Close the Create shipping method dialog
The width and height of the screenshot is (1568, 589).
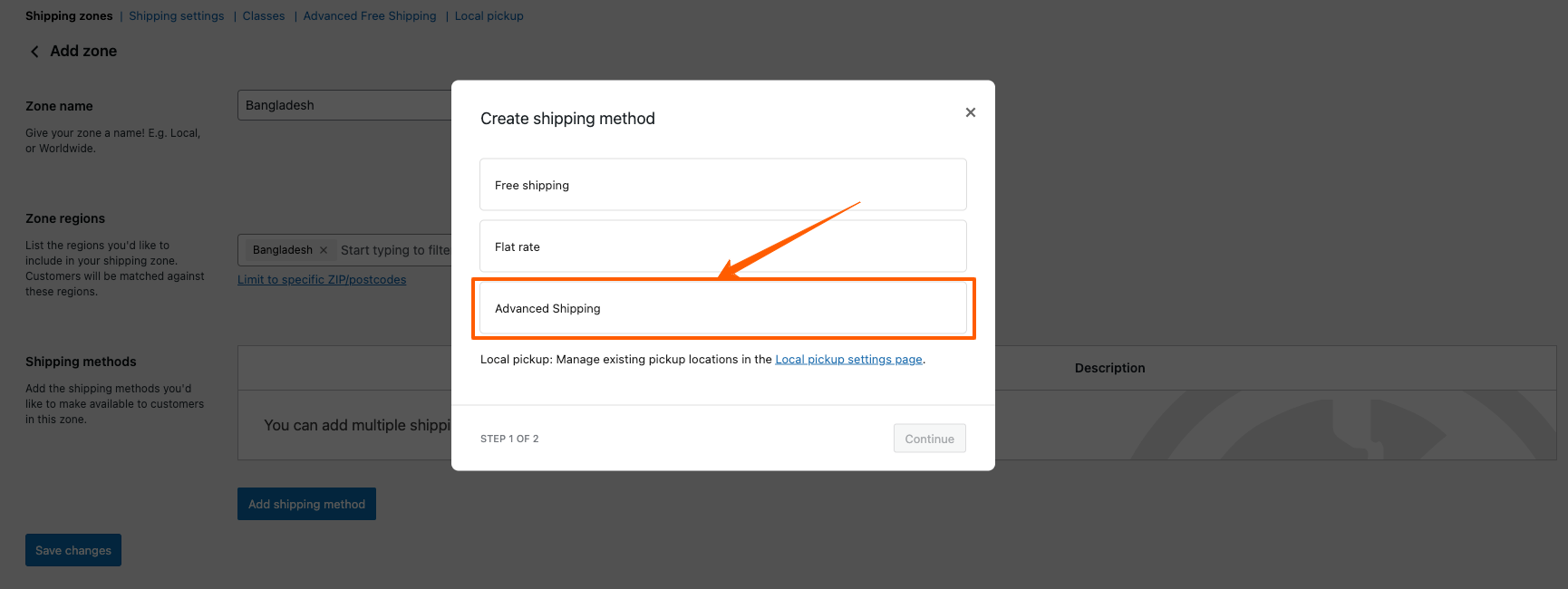tap(970, 112)
